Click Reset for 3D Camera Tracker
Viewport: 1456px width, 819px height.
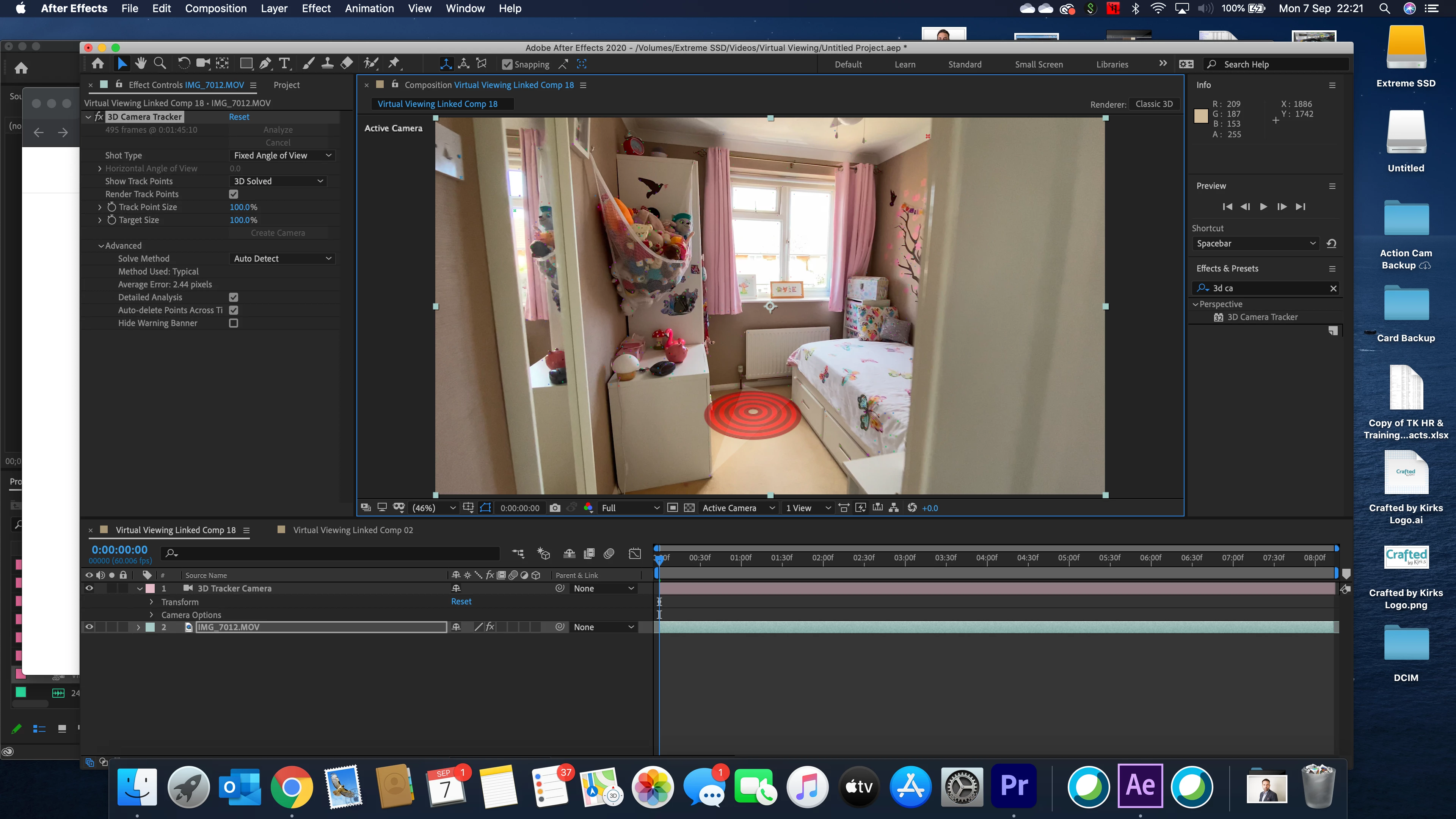(239, 117)
